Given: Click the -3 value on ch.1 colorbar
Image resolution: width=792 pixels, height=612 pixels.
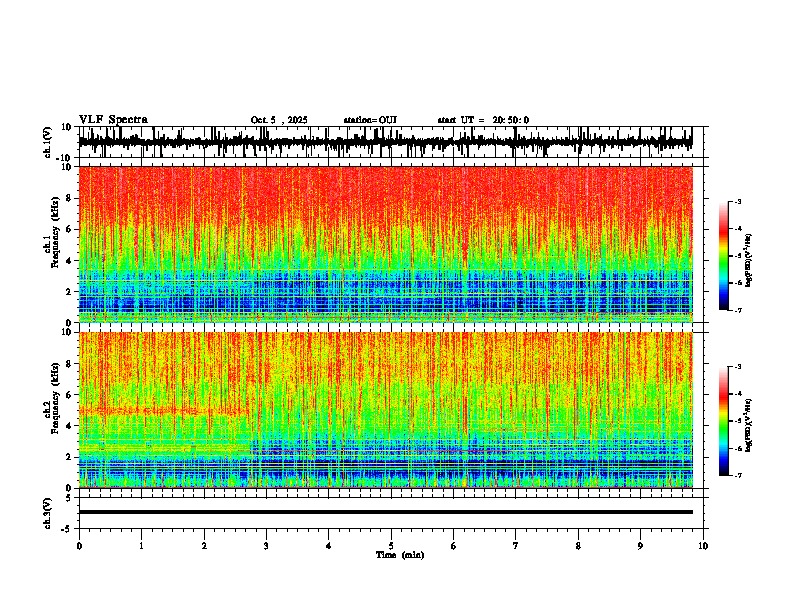Looking at the screenshot, I should (x=738, y=202).
